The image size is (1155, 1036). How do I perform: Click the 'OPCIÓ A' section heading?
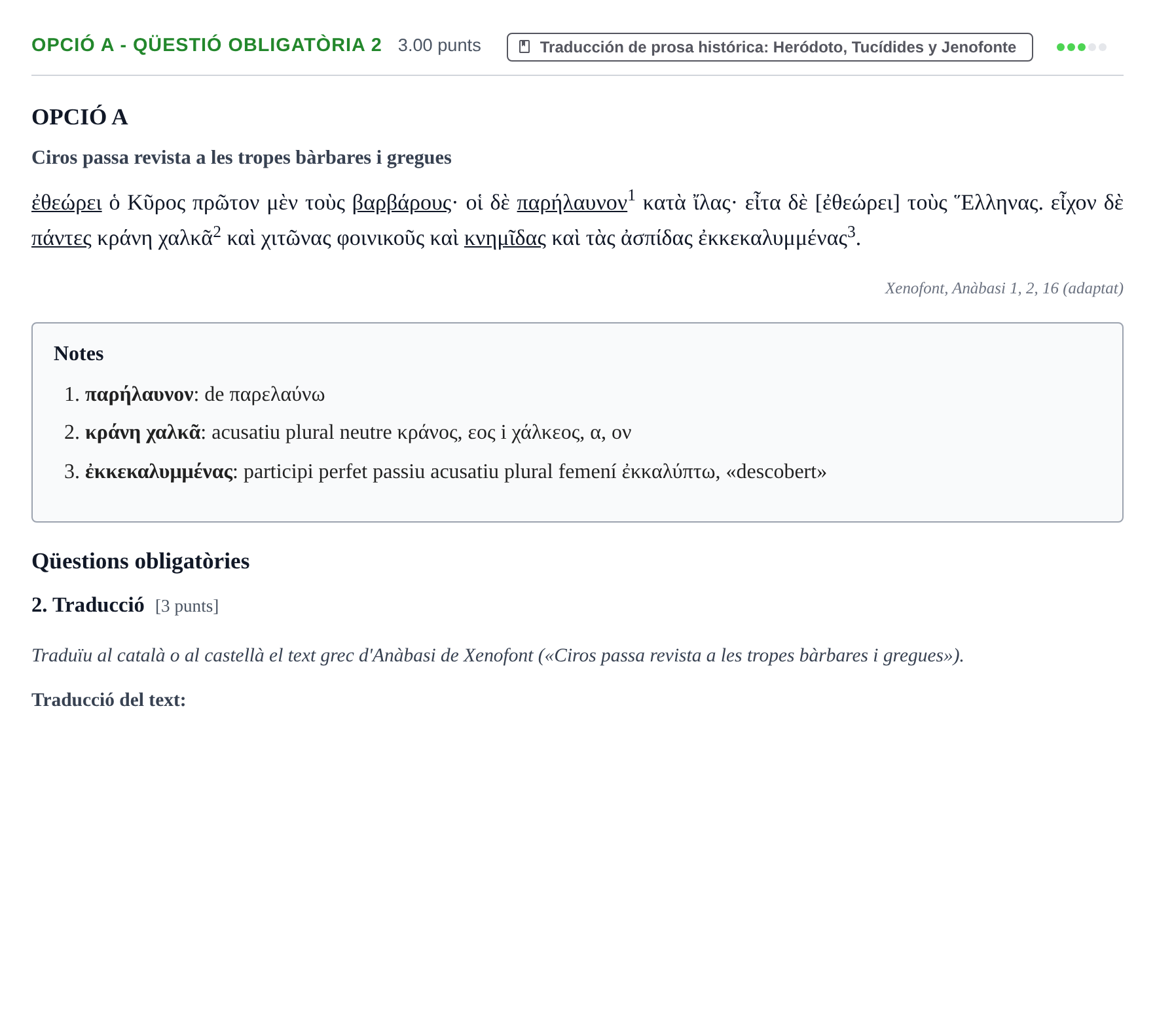coord(80,117)
